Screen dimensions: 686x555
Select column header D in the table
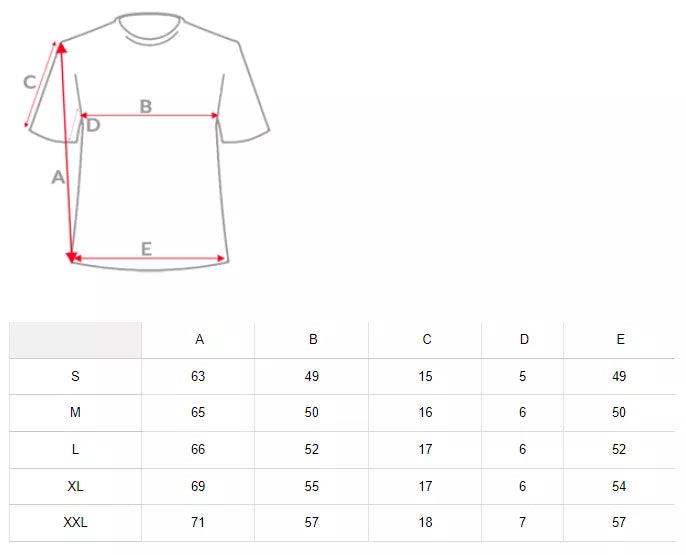[x=524, y=340]
